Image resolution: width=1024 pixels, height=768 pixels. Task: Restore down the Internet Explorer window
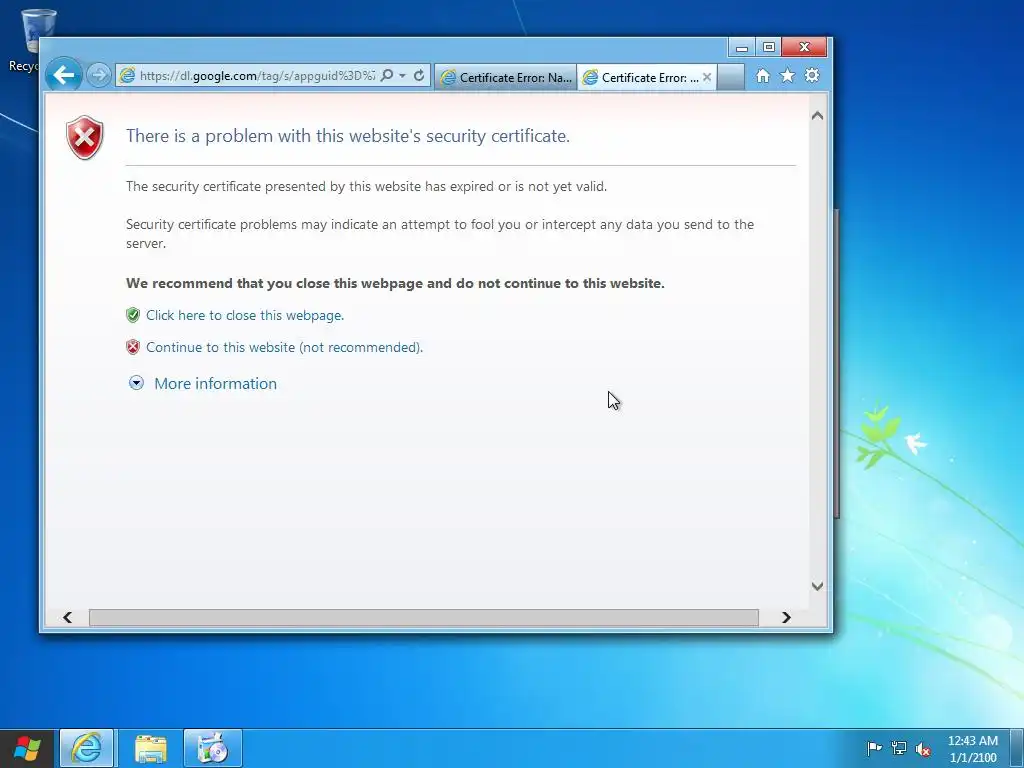[x=769, y=48]
